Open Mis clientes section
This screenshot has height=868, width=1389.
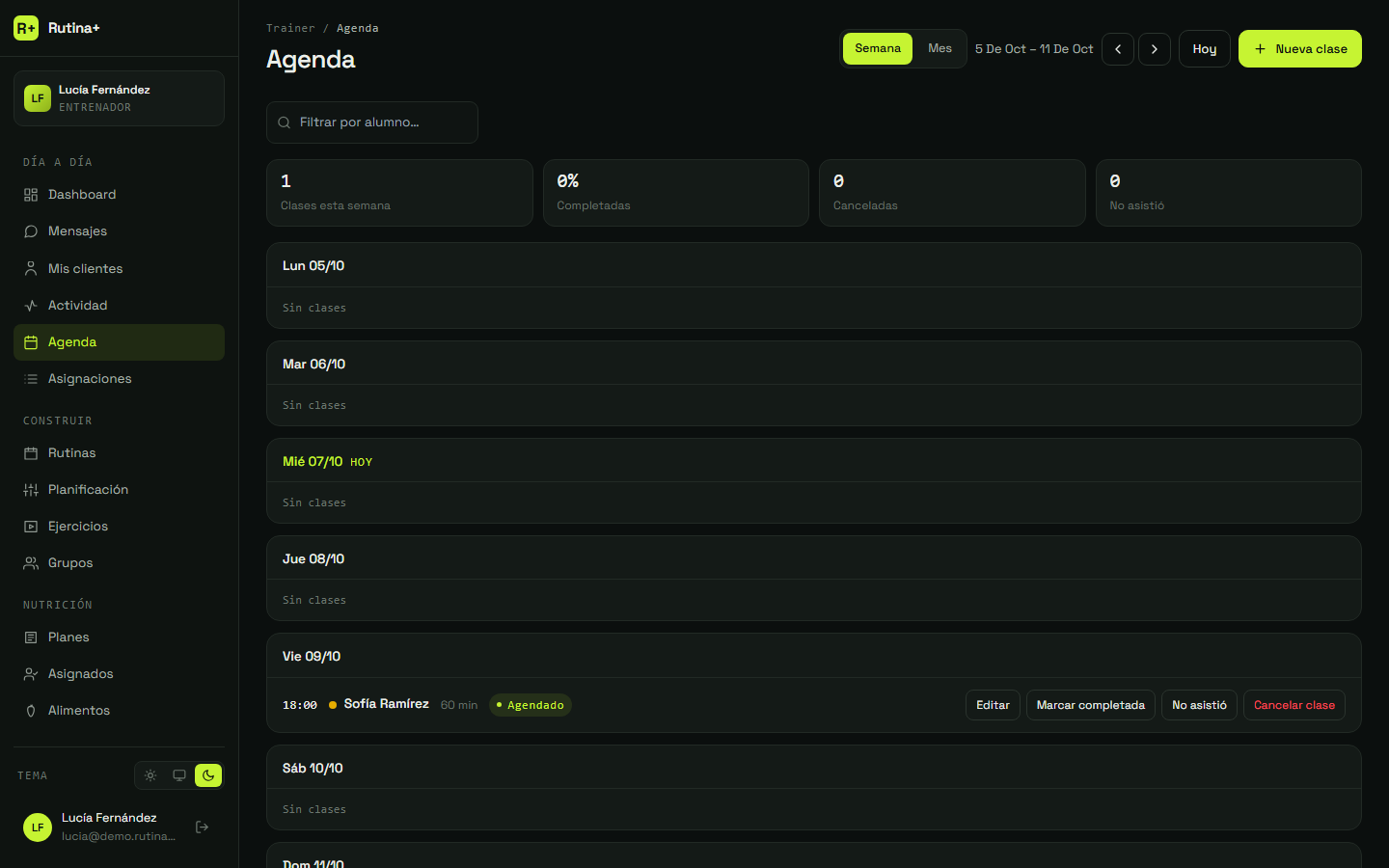pos(119,269)
